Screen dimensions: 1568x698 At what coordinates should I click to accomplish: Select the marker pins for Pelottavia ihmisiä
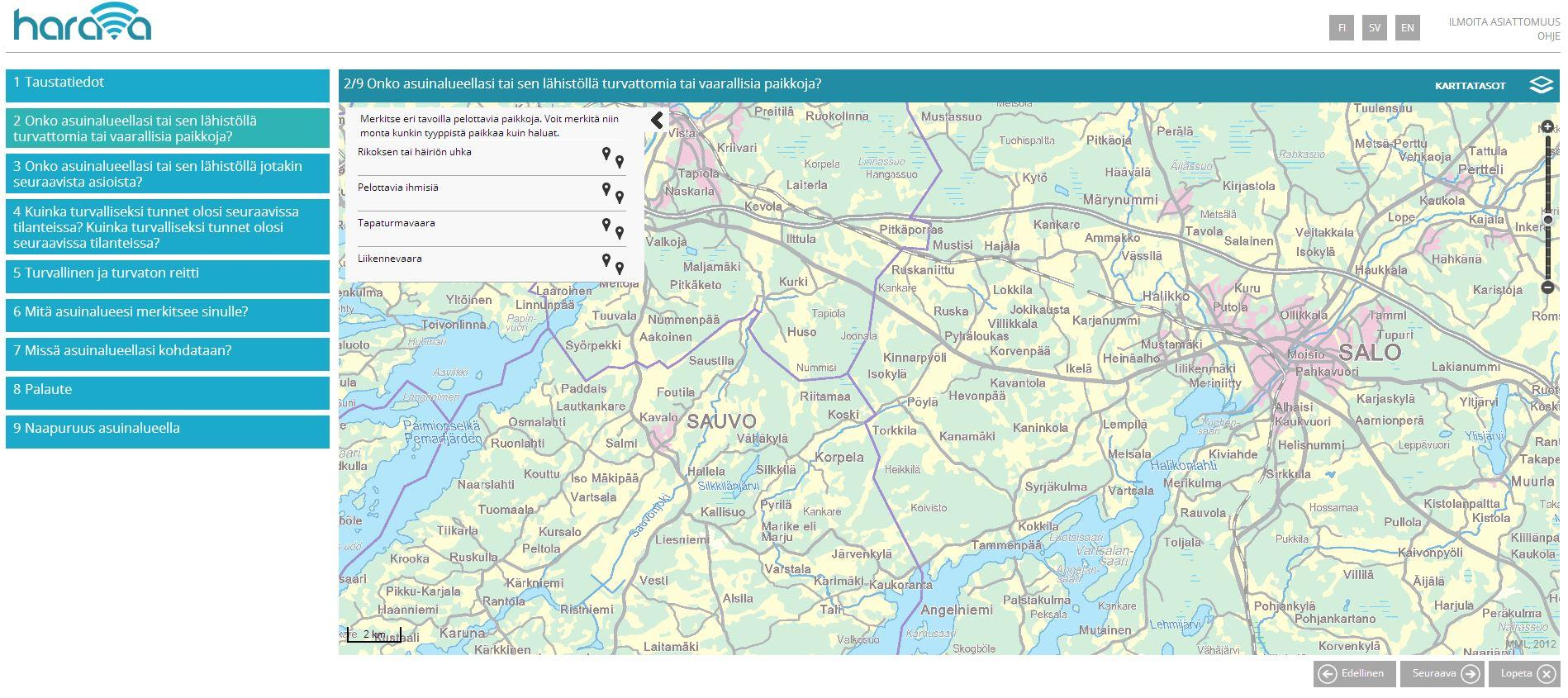click(612, 192)
